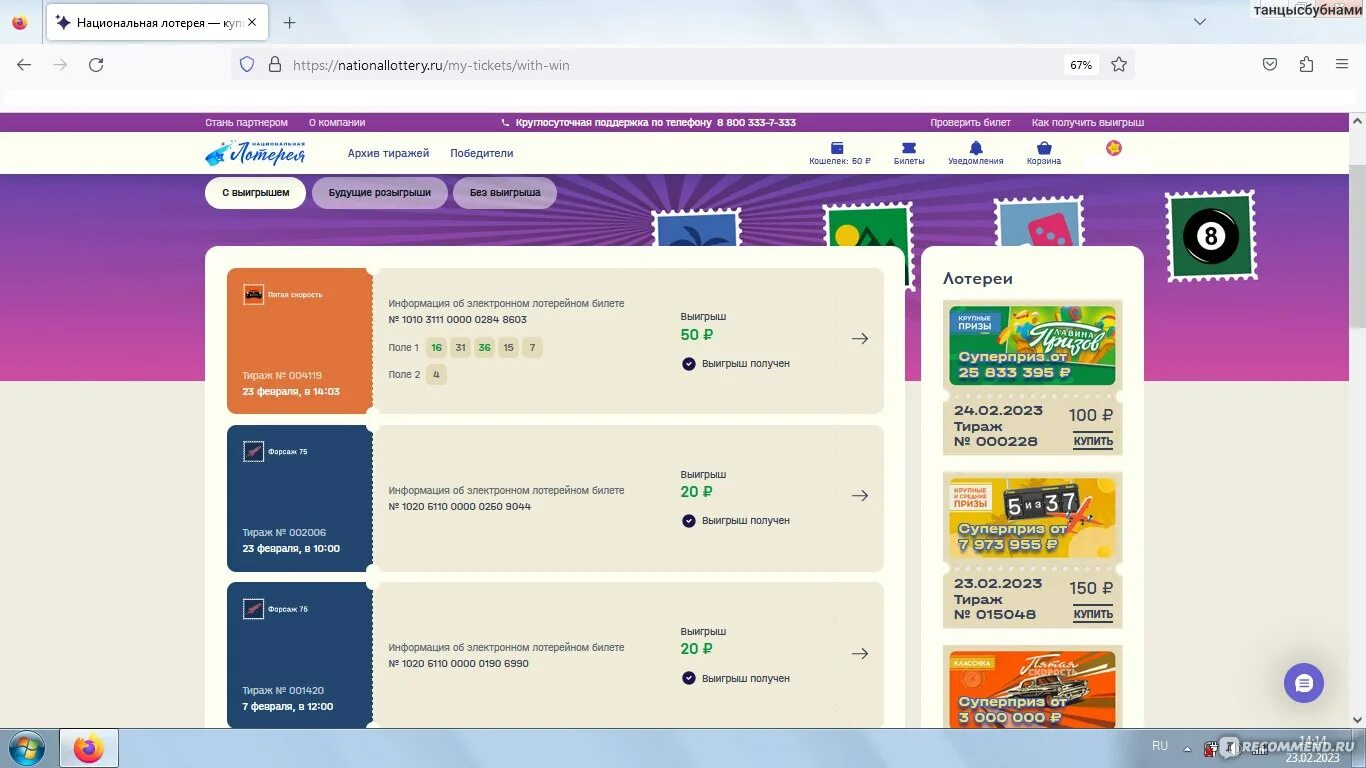Select С выигрышем tab
Image resolution: width=1366 pixels, height=768 pixels.
(x=255, y=193)
